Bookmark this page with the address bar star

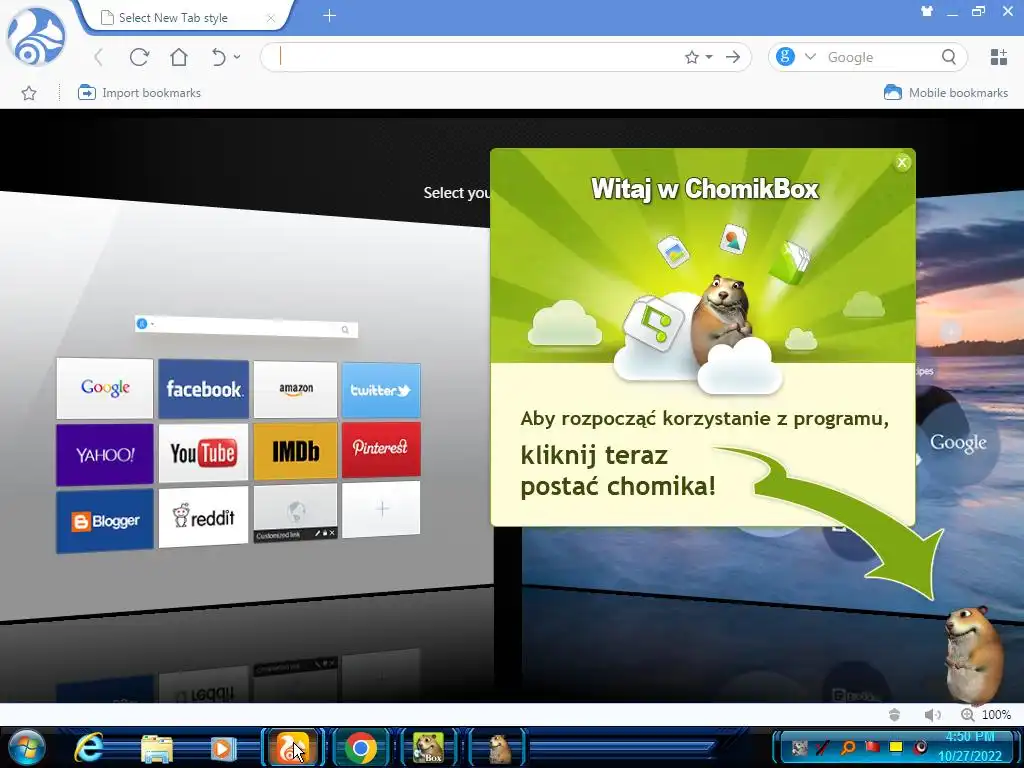(692, 57)
